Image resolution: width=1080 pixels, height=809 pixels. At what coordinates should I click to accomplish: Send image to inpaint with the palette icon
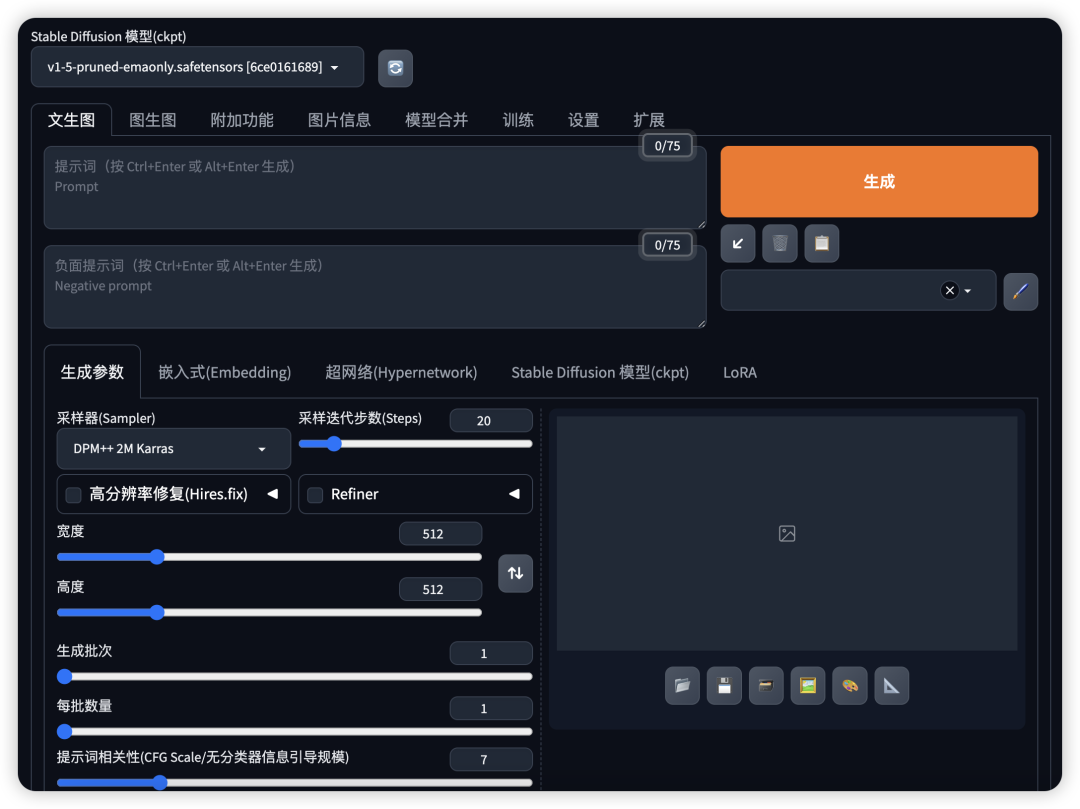(850, 685)
